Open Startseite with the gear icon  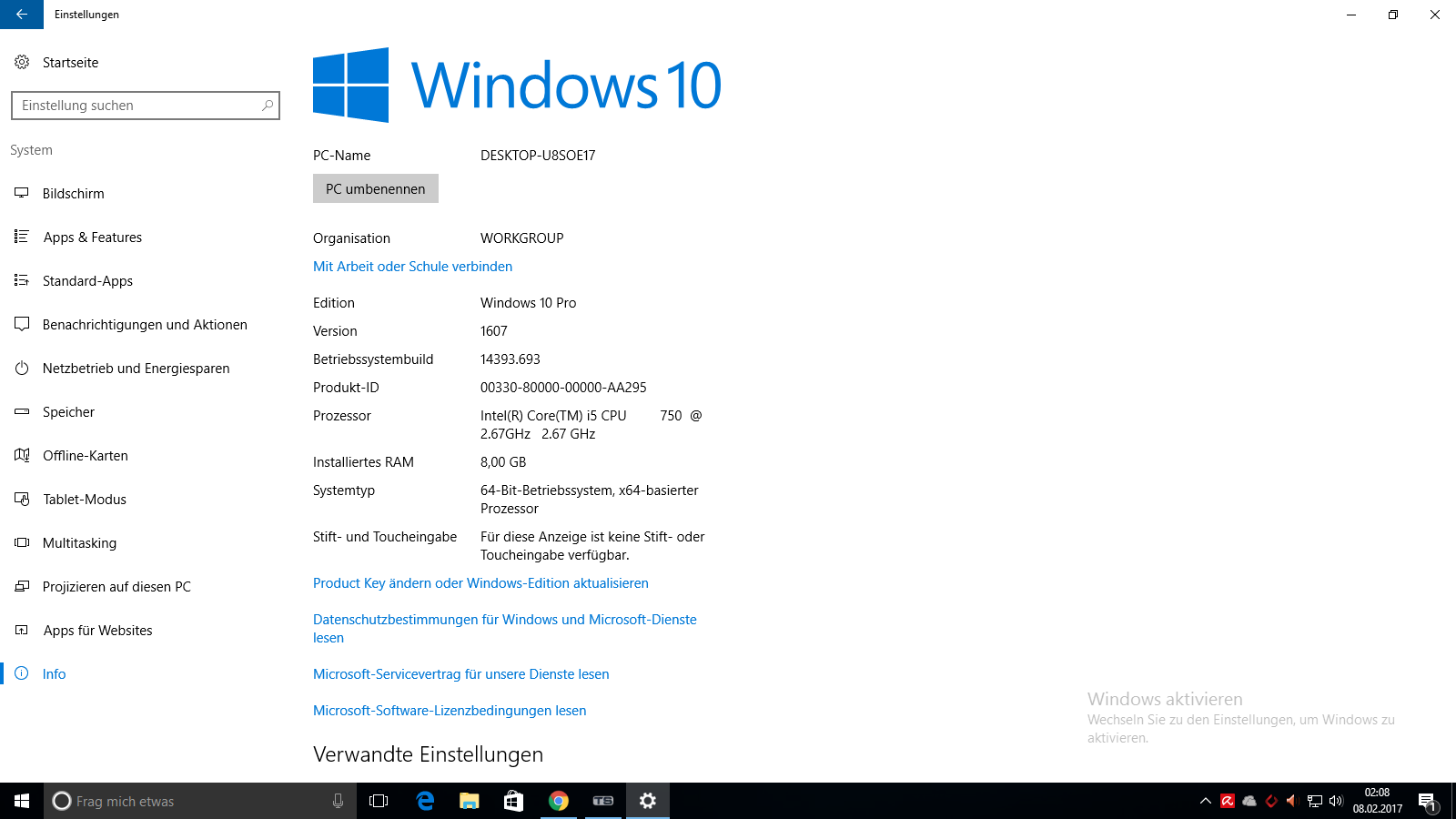coord(22,63)
